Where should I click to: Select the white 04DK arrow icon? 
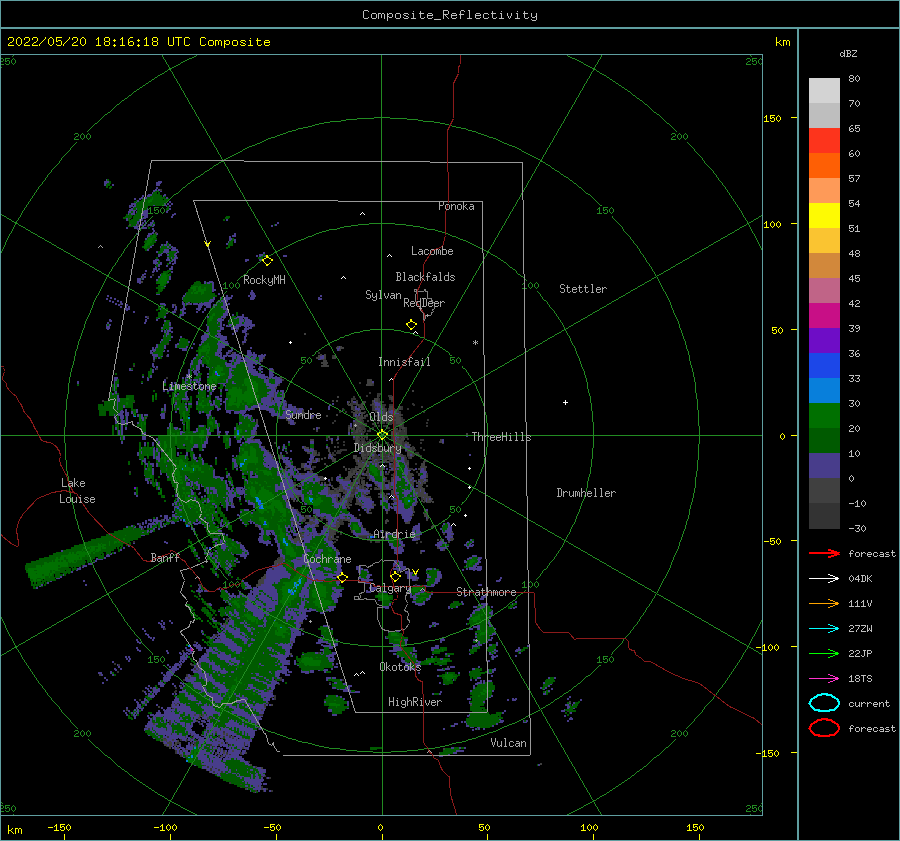[824, 578]
